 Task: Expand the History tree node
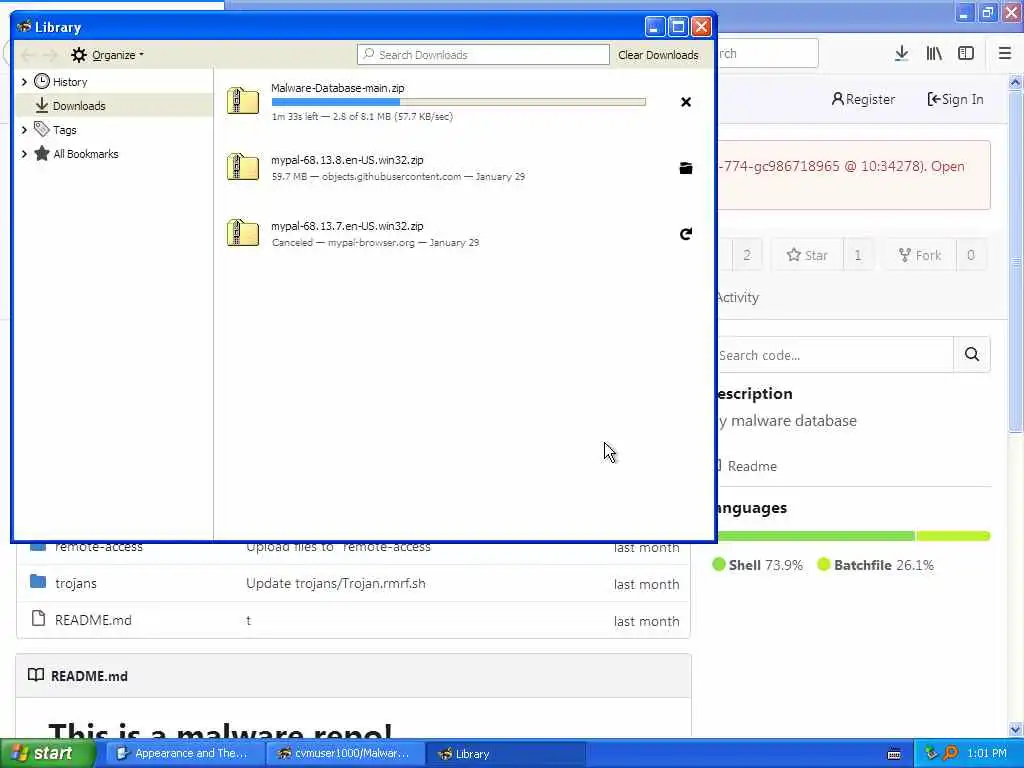(24, 82)
